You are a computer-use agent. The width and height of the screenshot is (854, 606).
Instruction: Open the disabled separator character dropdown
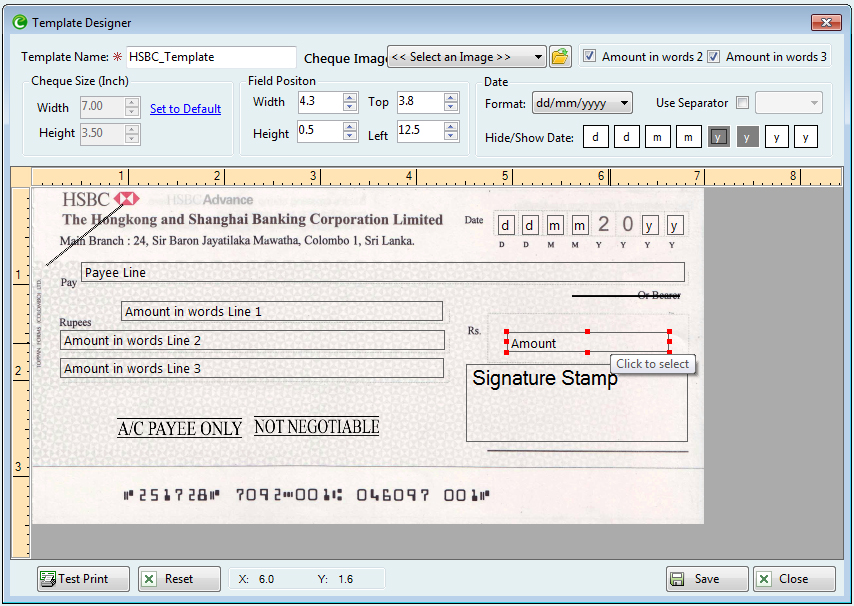coord(789,103)
